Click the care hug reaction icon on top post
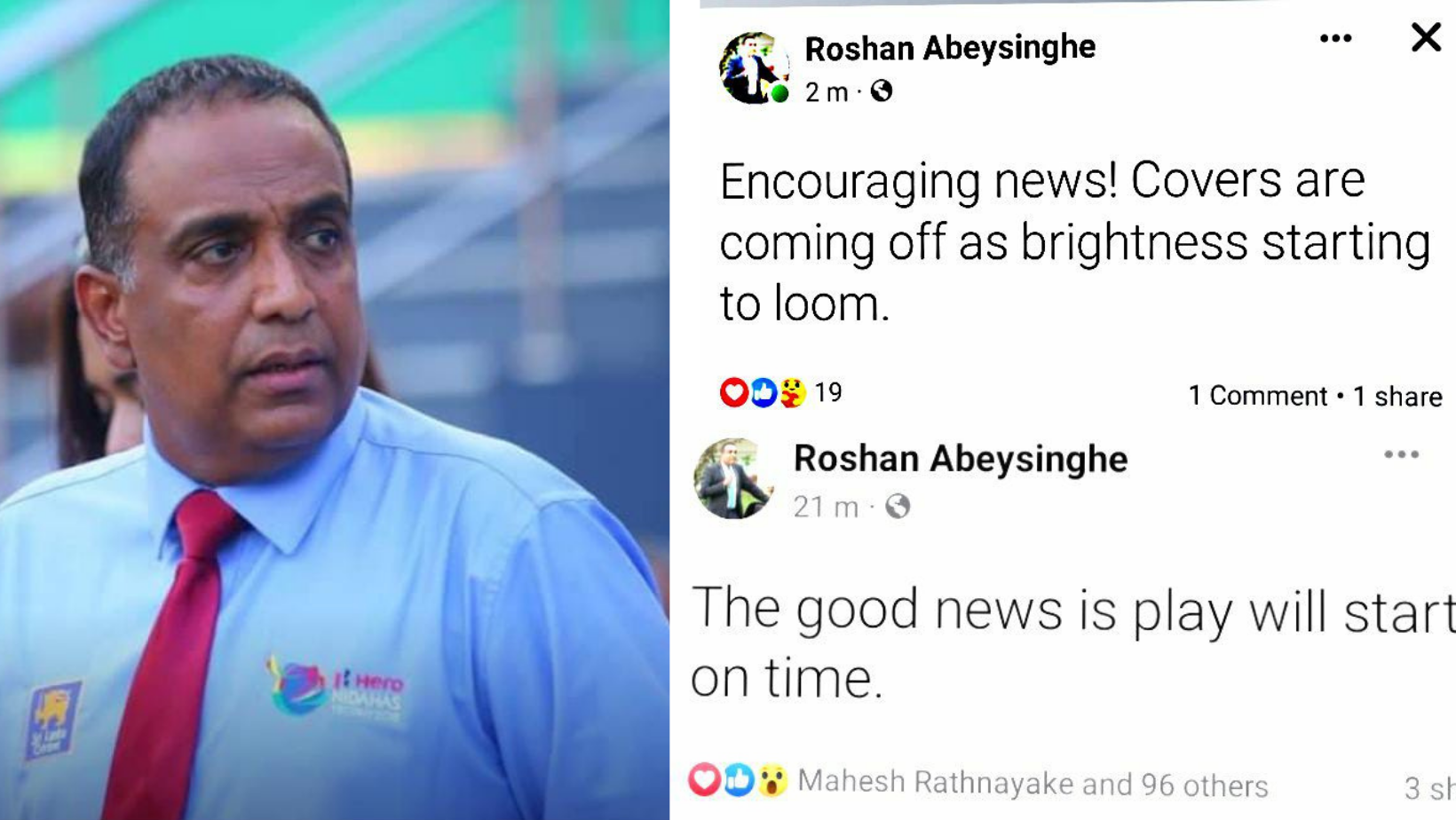This screenshot has width=1456, height=820. point(792,392)
